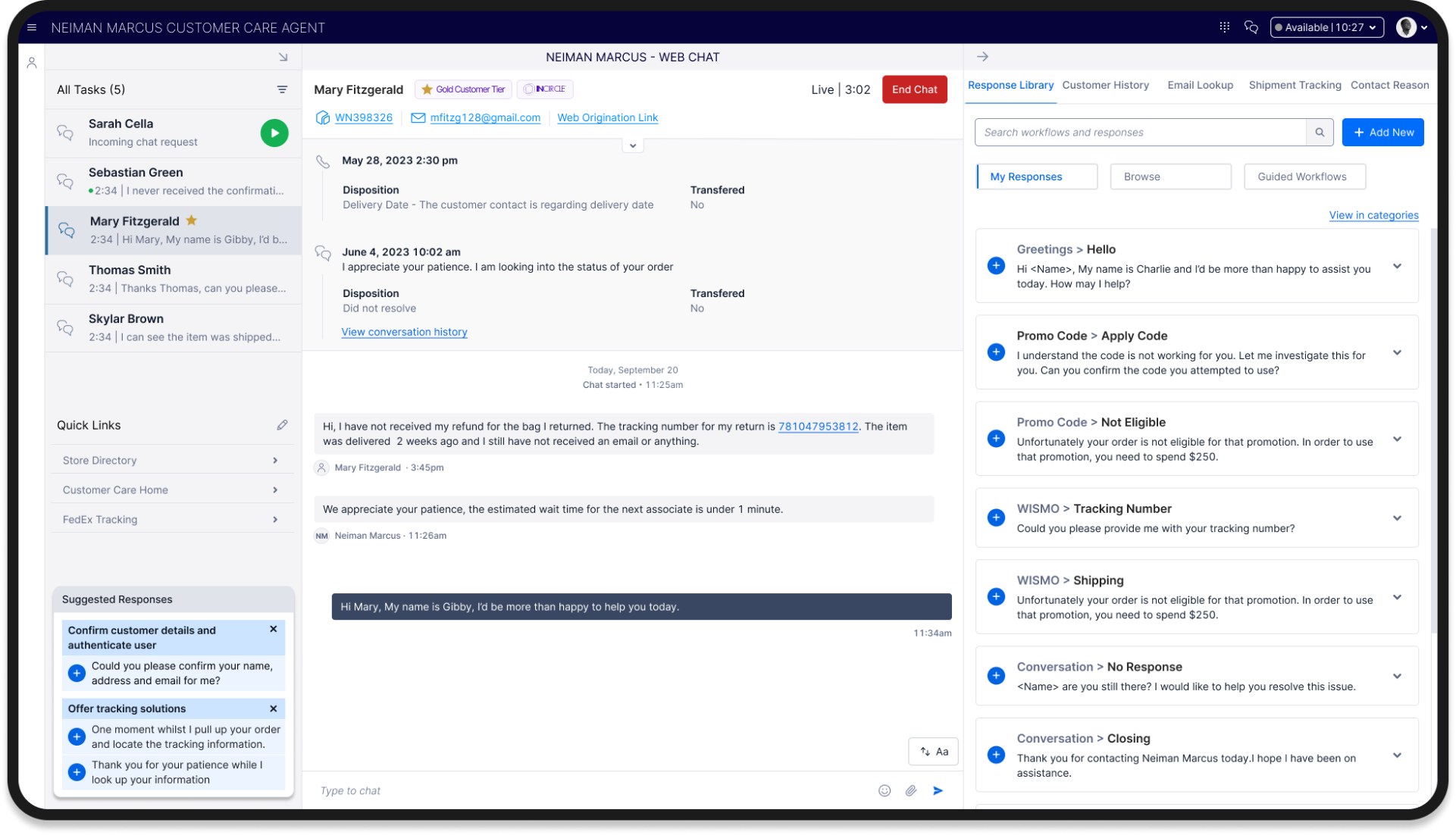Switch to the Customer History tab
Viewport: 1456px width, 835px height.
click(1105, 85)
